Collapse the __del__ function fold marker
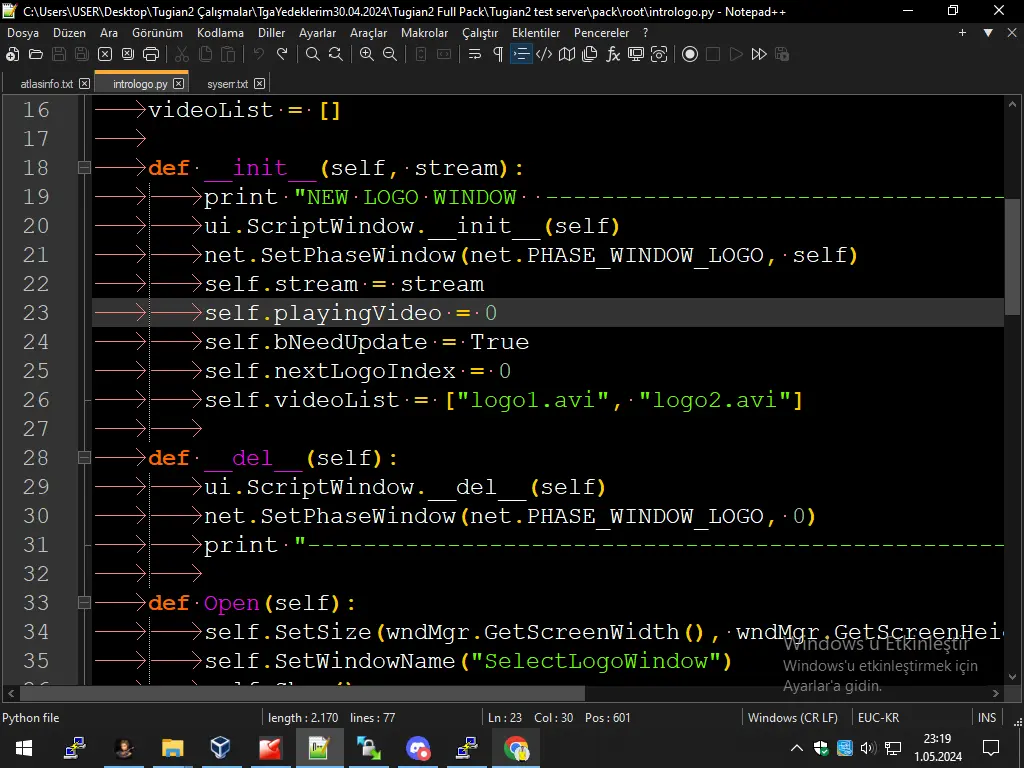1024x768 pixels. click(84, 457)
